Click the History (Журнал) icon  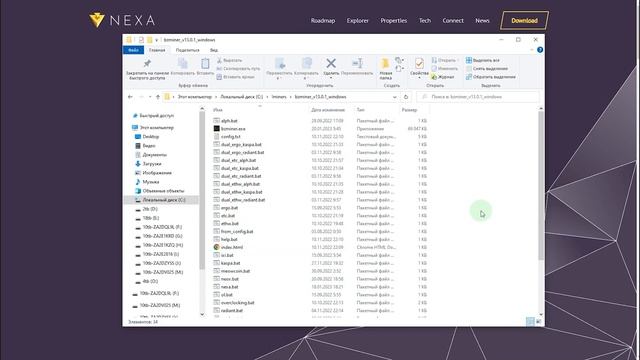[x=434, y=77]
